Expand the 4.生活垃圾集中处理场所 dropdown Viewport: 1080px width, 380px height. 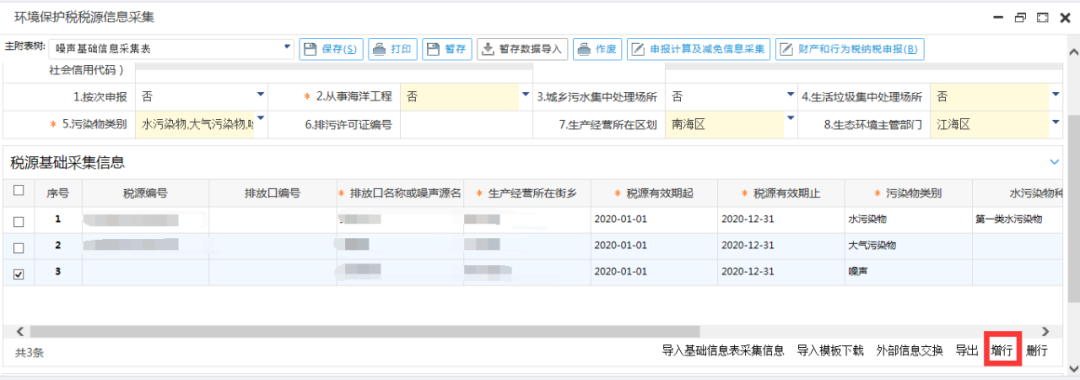point(1055,95)
